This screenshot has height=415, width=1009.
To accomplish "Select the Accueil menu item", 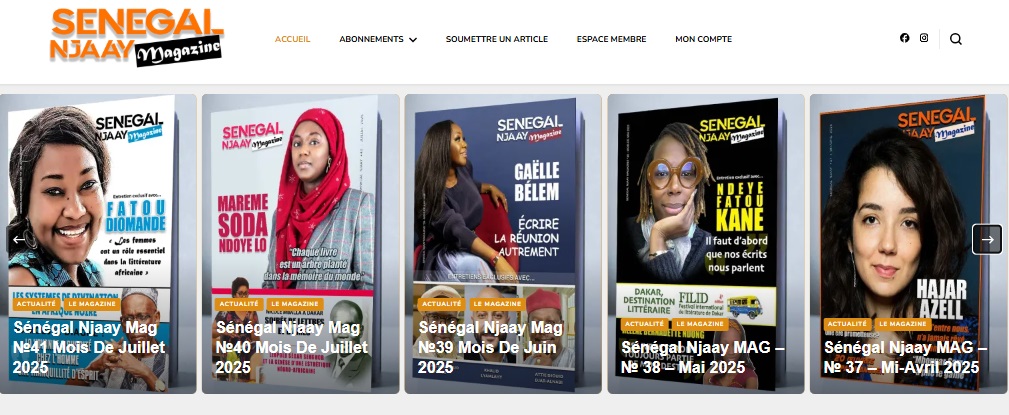I will pyautogui.click(x=293, y=39).
